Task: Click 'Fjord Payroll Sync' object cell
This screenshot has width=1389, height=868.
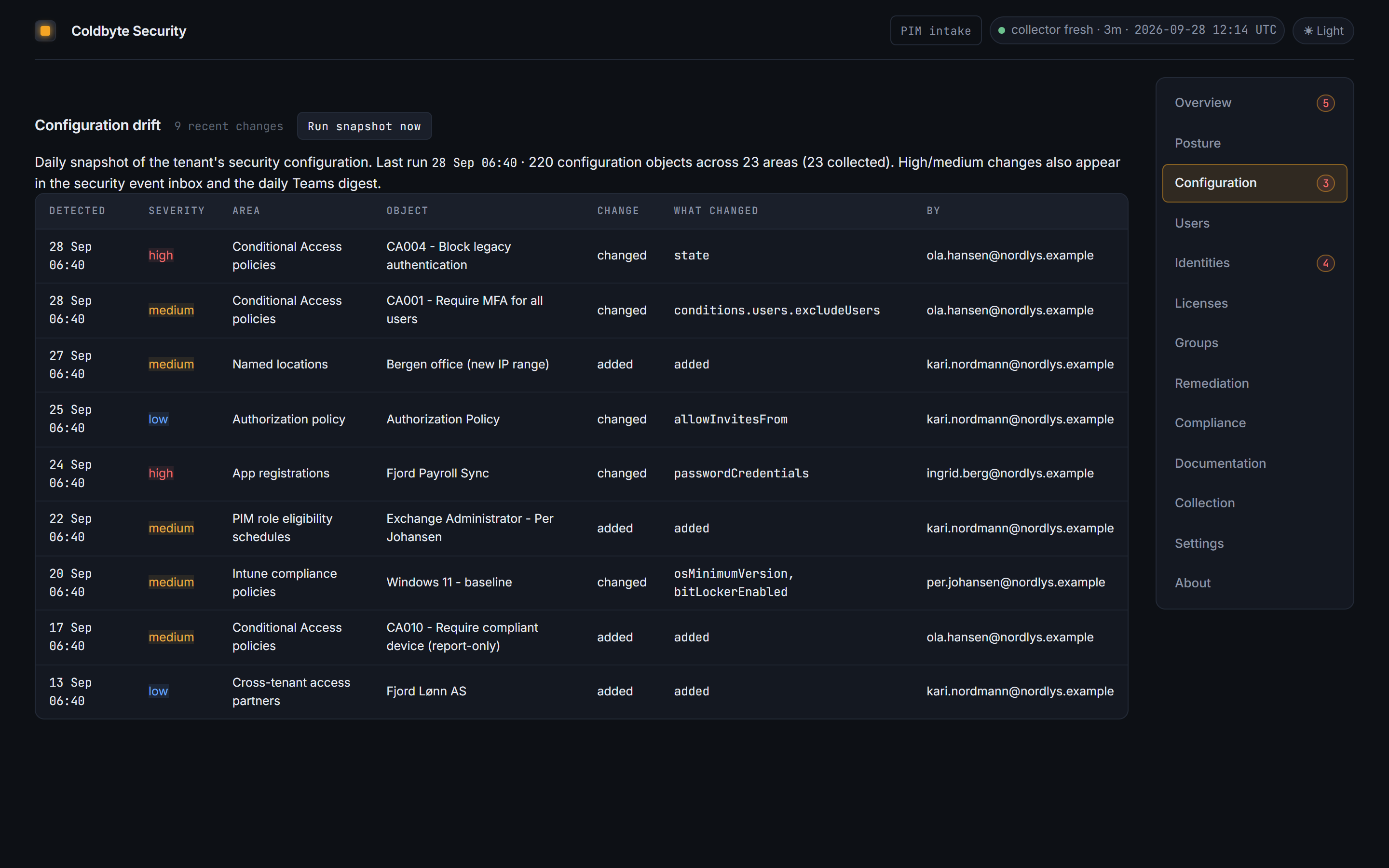Action: [x=437, y=474]
